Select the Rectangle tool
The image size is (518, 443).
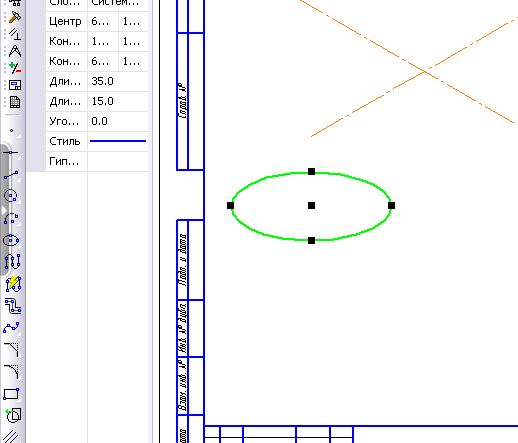[x=12, y=394]
